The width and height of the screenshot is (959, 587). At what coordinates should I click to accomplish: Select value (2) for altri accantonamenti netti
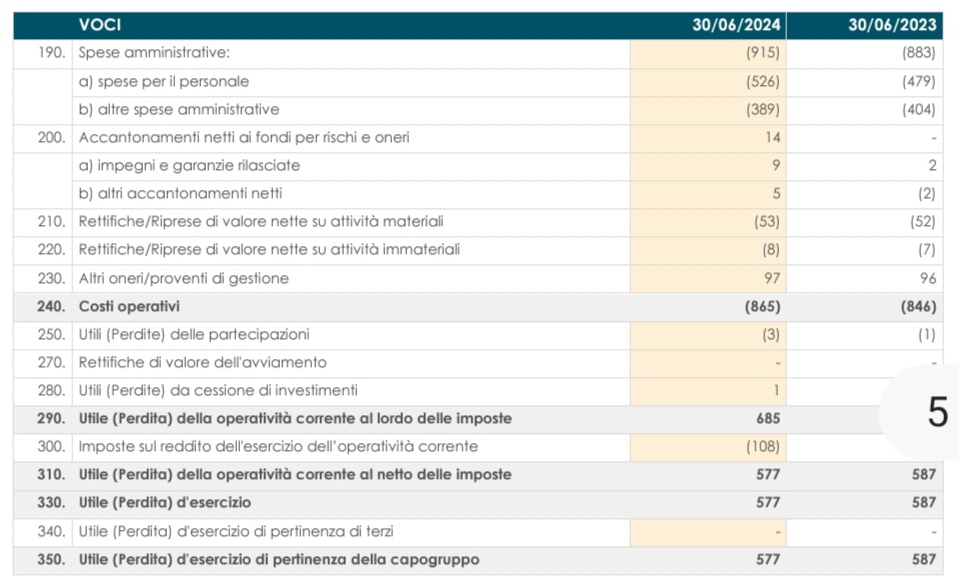[x=927, y=194]
